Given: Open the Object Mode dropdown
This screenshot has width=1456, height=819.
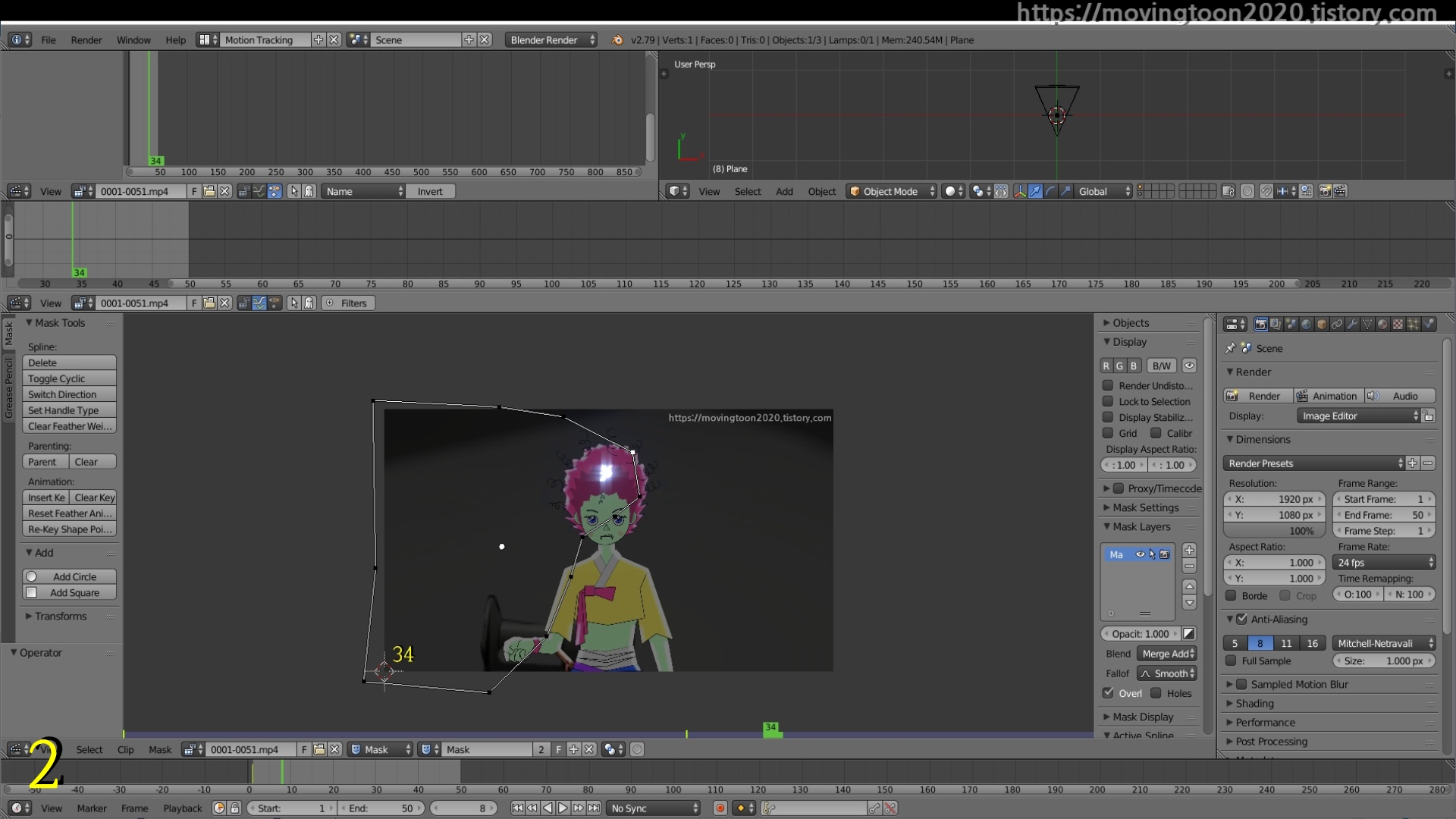Looking at the screenshot, I should pyautogui.click(x=892, y=192).
